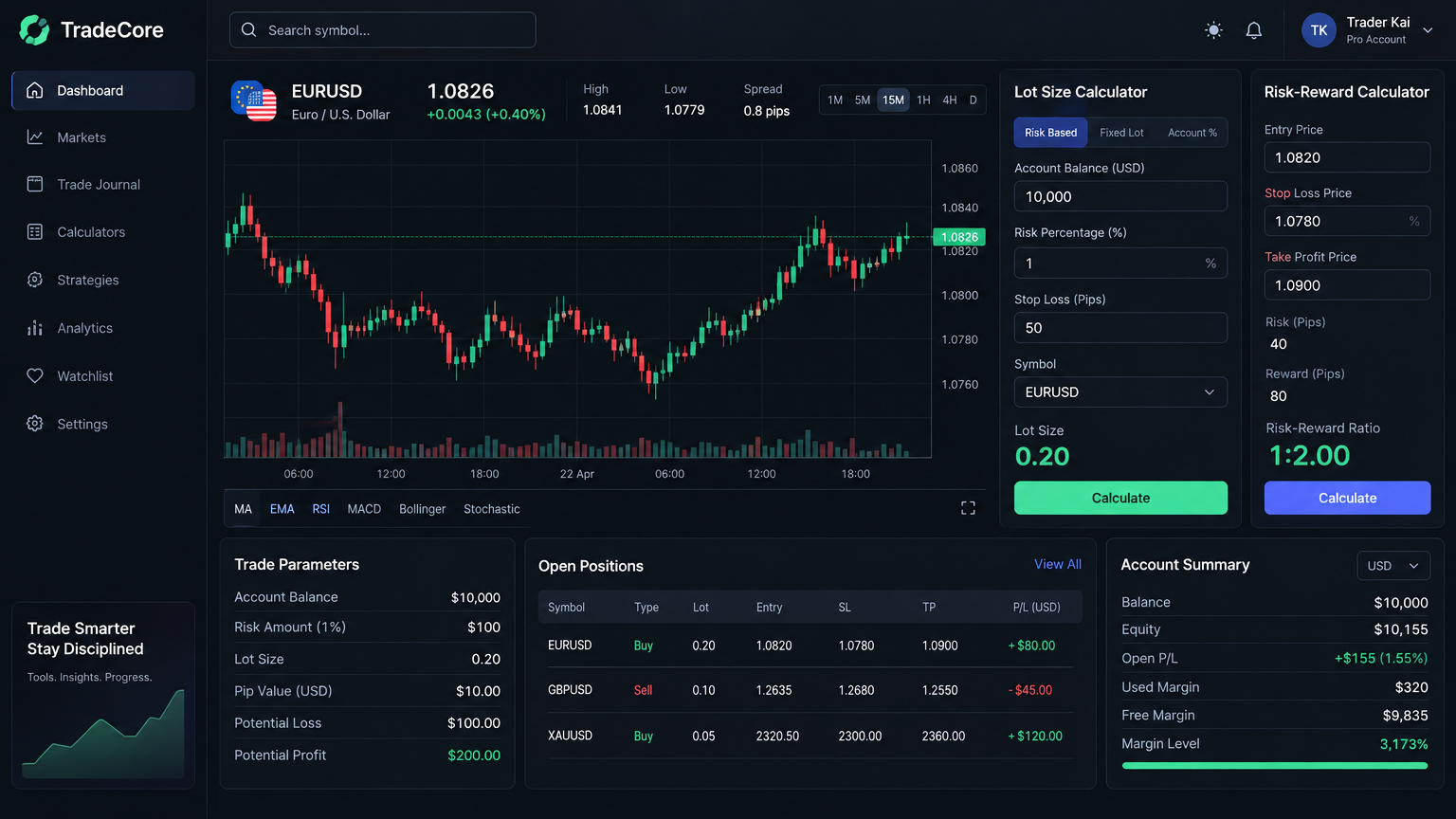This screenshot has height=819, width=1456.
Task: Click the EURUSD flag pair icon
Action: click(253, 100)
